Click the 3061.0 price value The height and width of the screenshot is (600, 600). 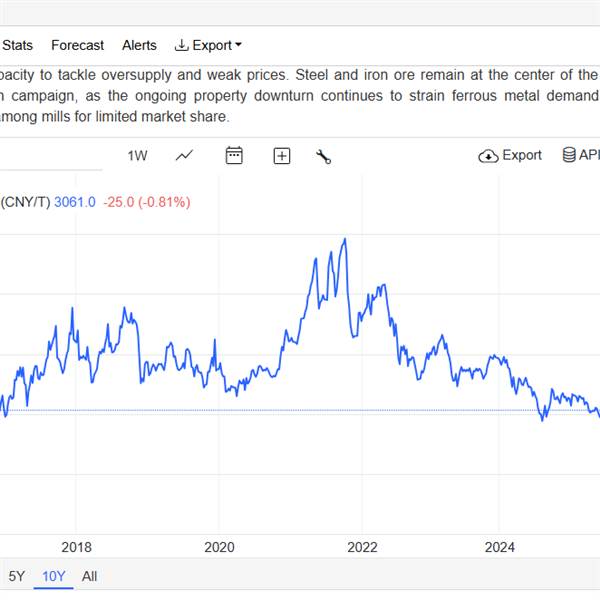(x=75, y=202)
